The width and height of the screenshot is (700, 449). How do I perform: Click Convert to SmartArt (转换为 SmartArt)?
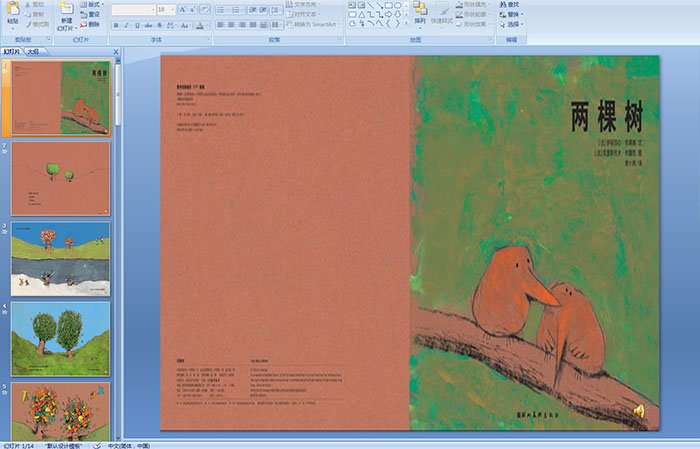click(313, 24)
